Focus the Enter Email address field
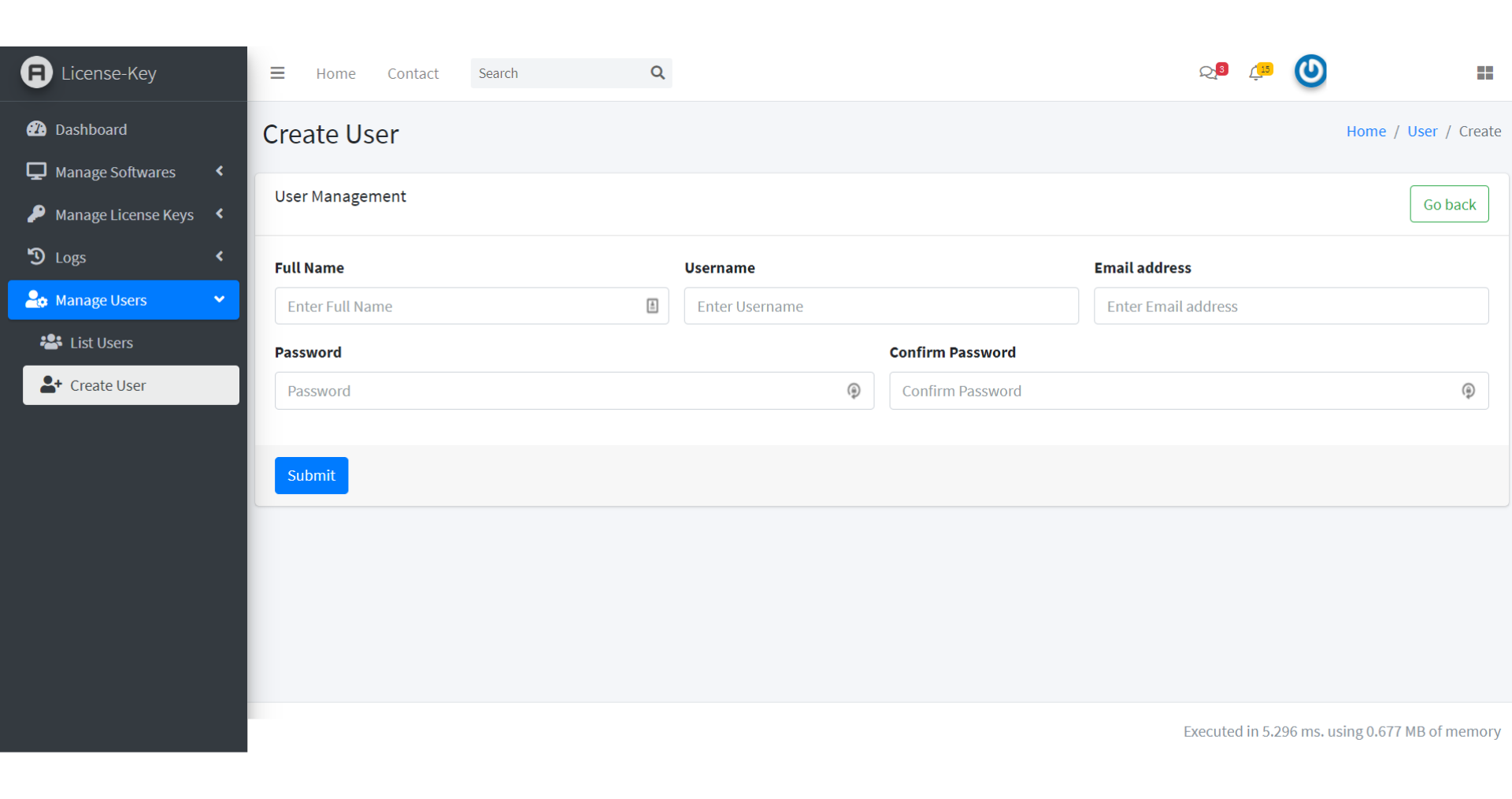The height and width of the screenshot is (799, 1512). click(1291, 306)
